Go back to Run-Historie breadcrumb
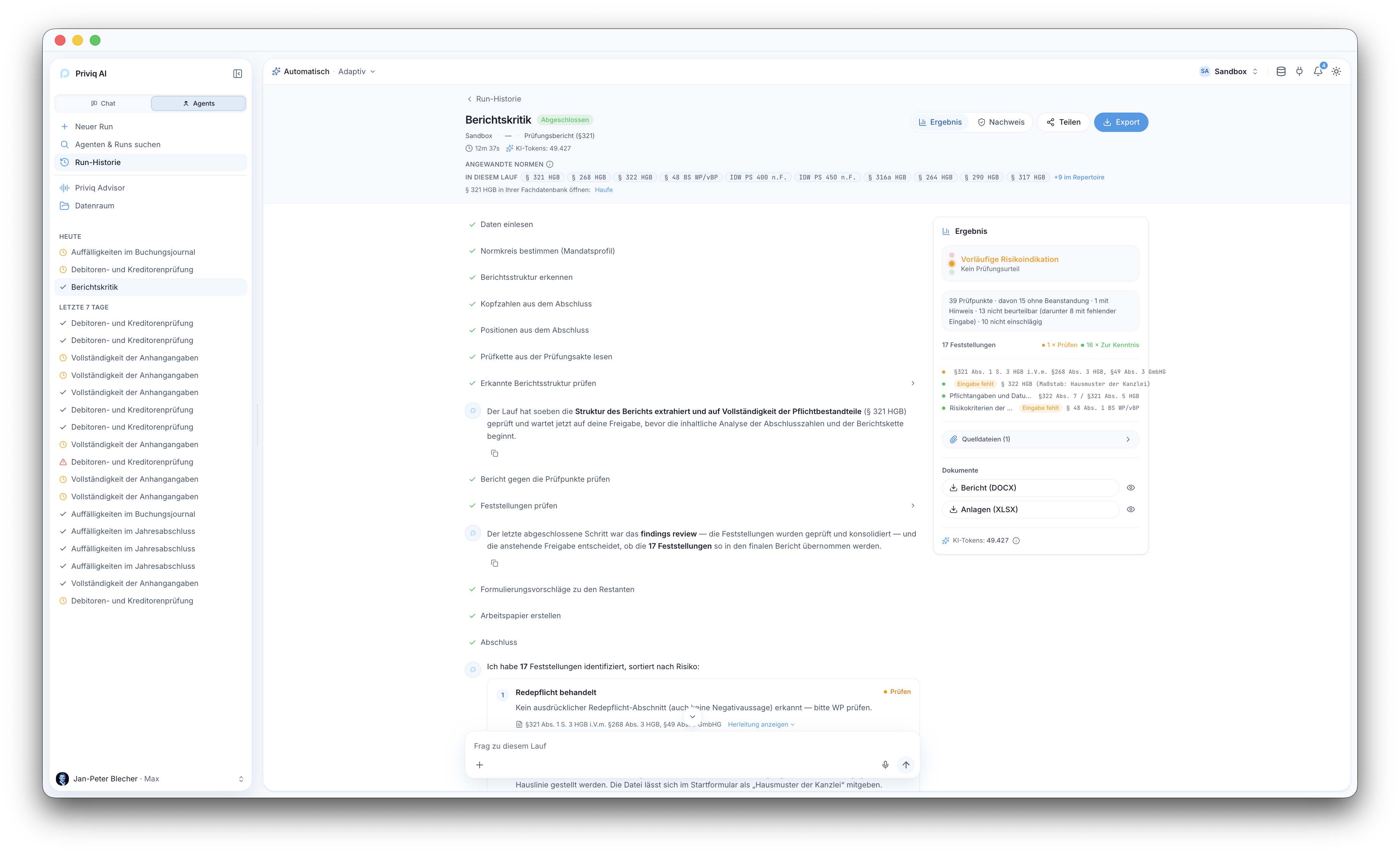 coord(494,99)
